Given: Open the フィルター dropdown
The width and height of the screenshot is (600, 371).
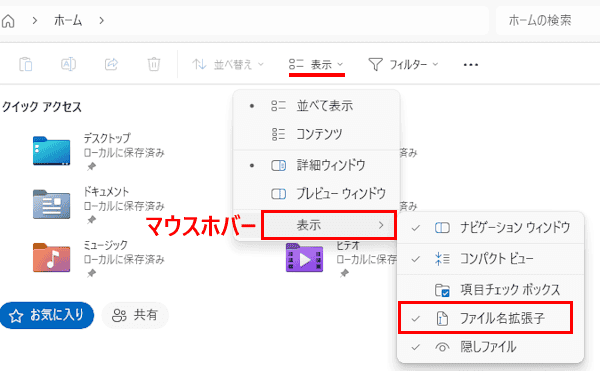Looking at the screenshot, I should [x=403, y=65].
